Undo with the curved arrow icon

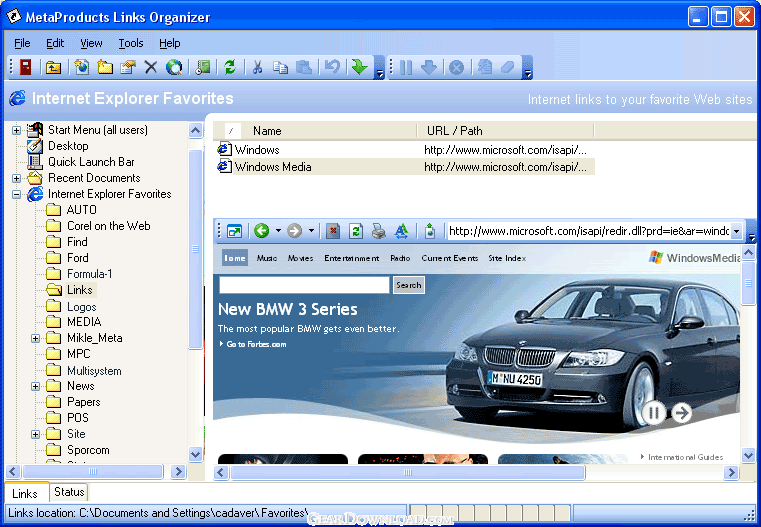332,66
